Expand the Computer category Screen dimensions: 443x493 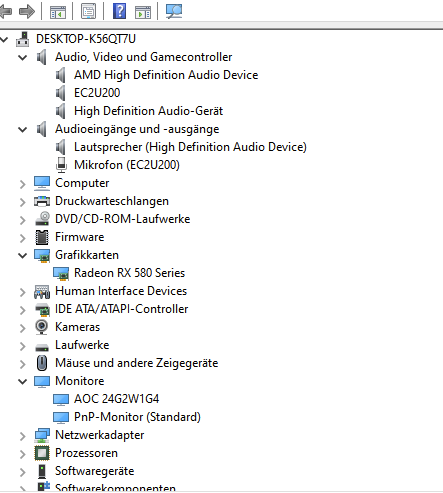click(x=23, y=184)
